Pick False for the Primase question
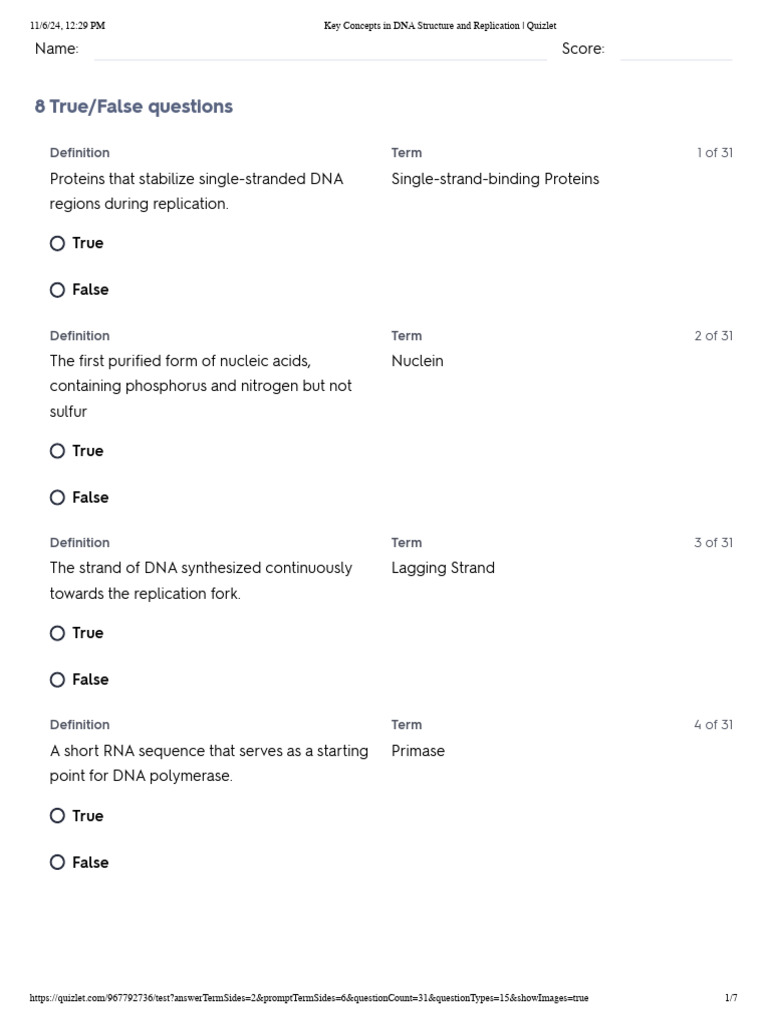Viewport: 768px width, 1024px height. pyautogui.click(x=58, y=863)
